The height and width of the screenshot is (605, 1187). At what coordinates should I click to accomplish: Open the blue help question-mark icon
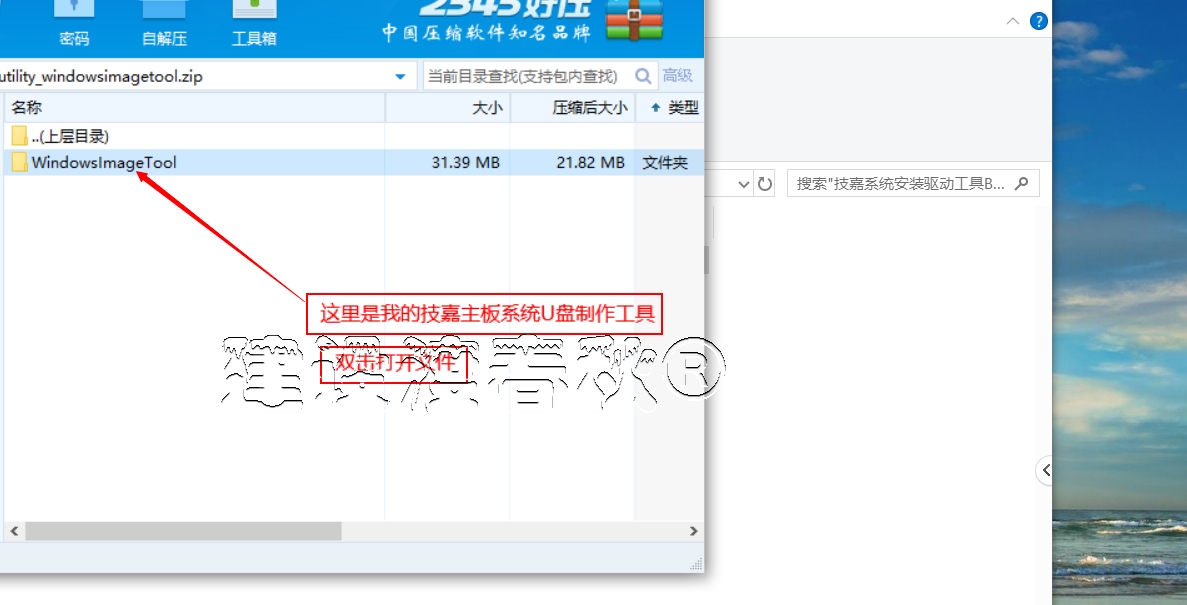pyautogui.click(x=1038, y=20)
